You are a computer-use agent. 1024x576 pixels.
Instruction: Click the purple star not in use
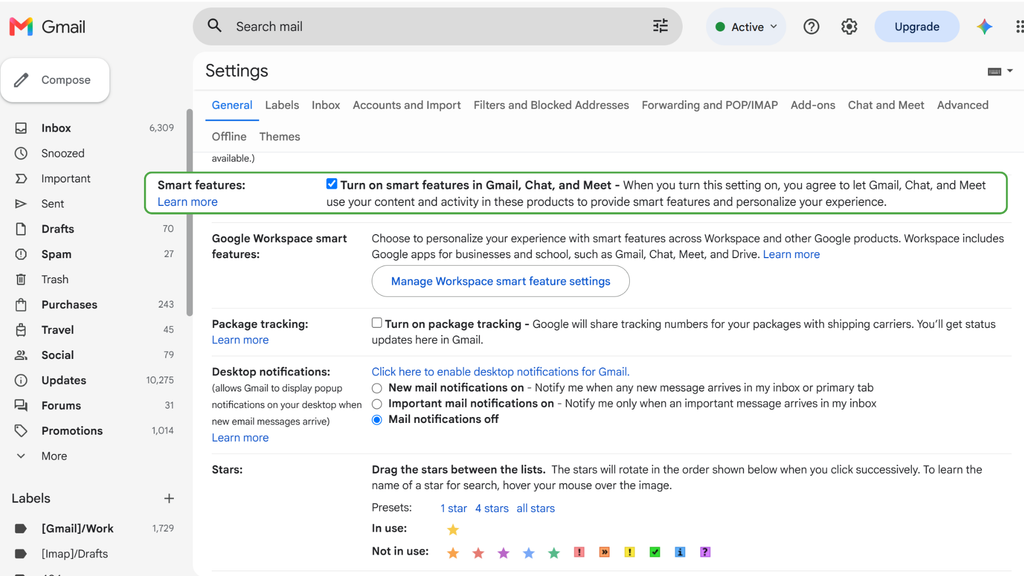(x=503, y=553)
